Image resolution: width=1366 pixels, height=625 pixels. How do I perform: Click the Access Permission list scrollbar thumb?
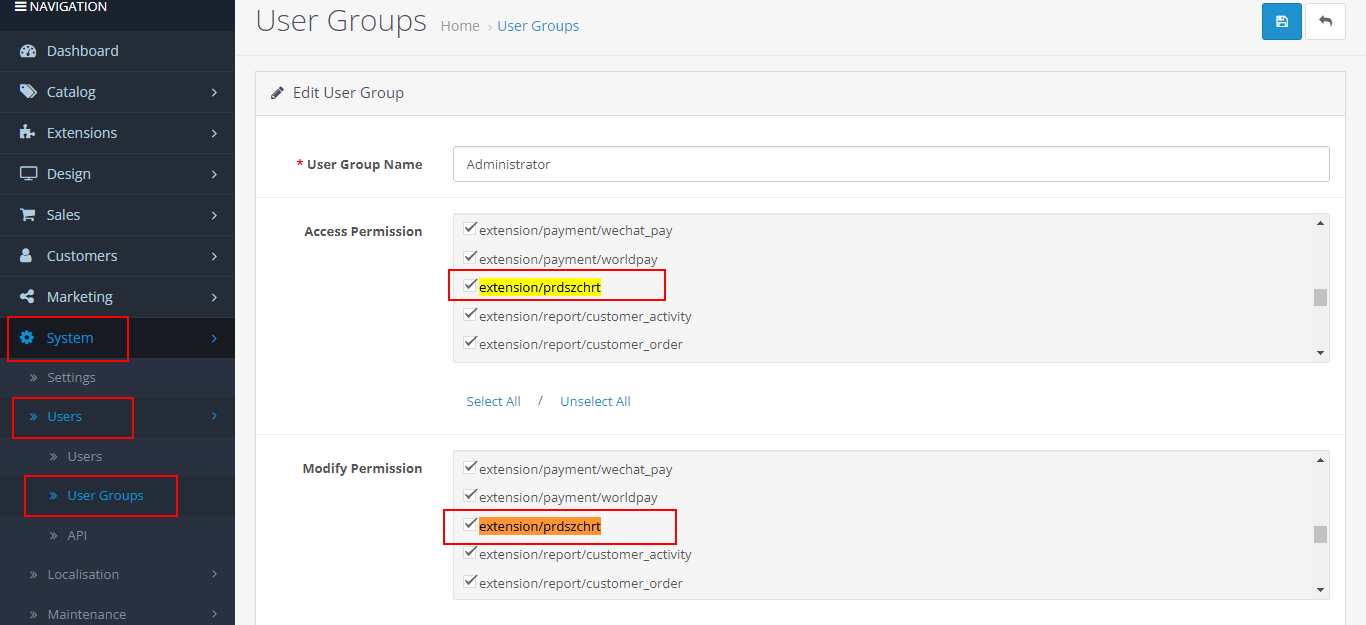tap(1320, 297)
